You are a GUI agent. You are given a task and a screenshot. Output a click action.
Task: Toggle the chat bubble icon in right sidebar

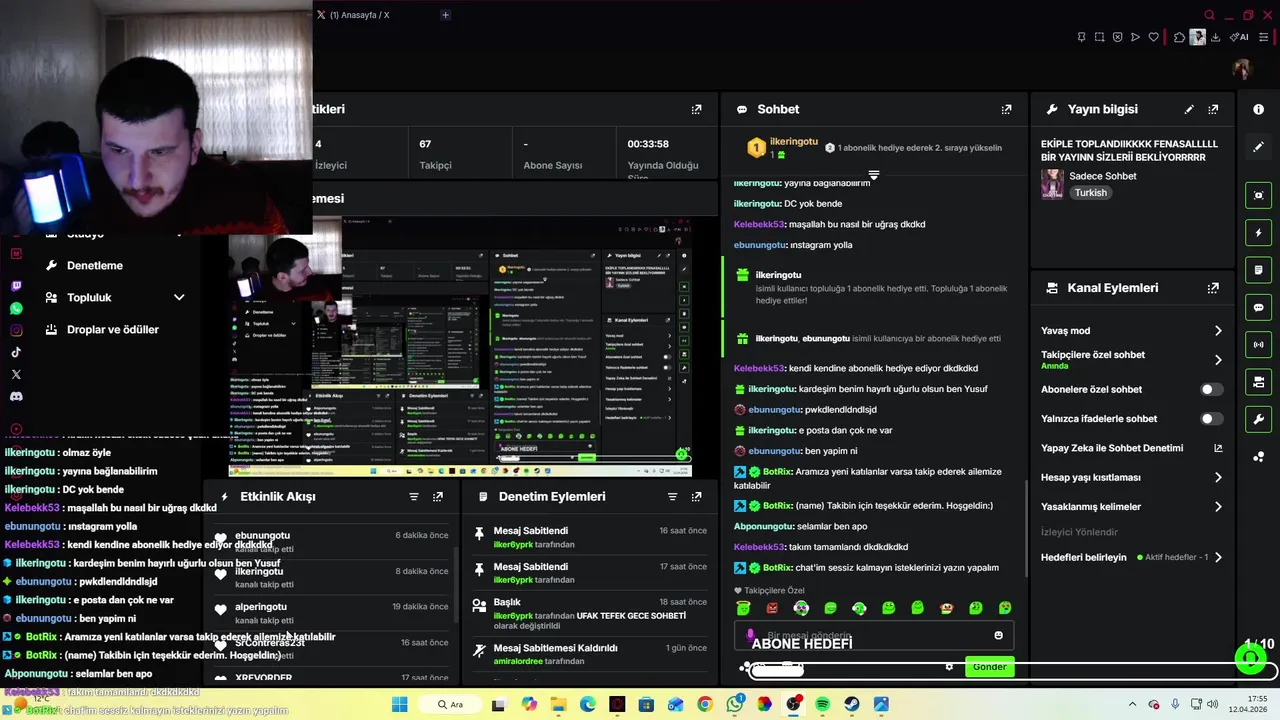(x=1259, y=307)
